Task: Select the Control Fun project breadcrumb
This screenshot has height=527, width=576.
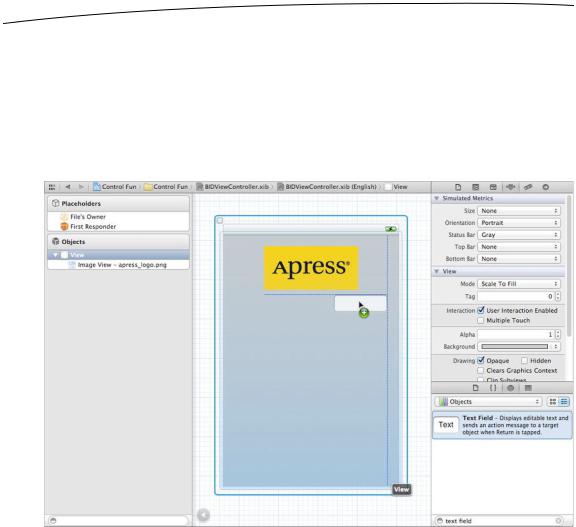Action: 115,187
